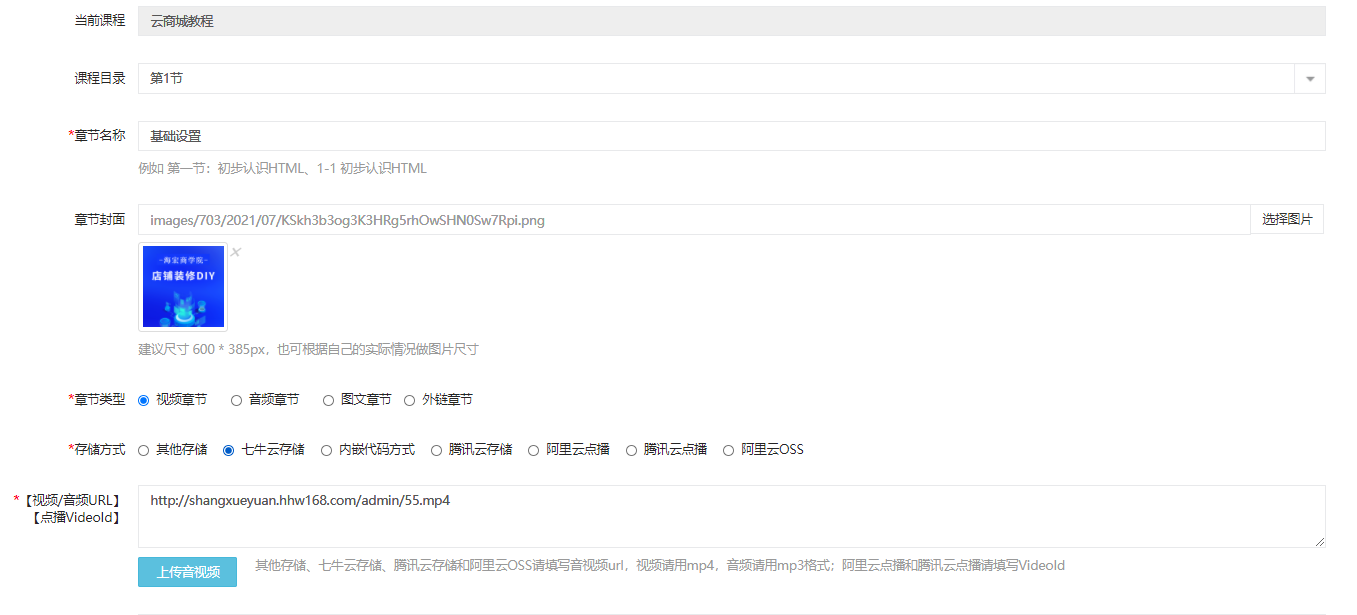Choose 阿里云点播 storage option
This screenshot has height=615, width=1357.
click(534, 450)
